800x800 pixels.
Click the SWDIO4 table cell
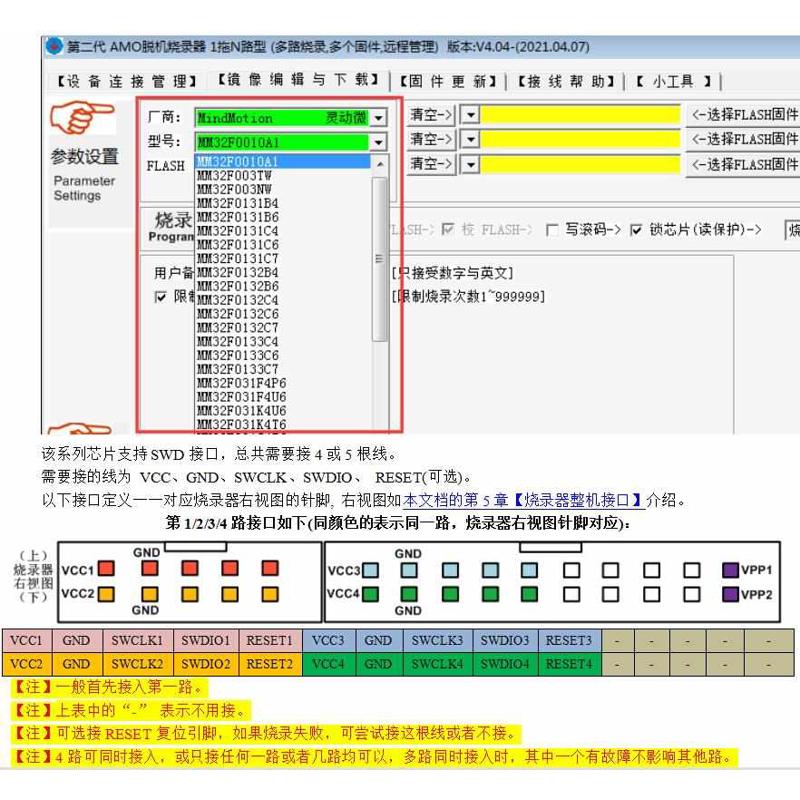505,664
